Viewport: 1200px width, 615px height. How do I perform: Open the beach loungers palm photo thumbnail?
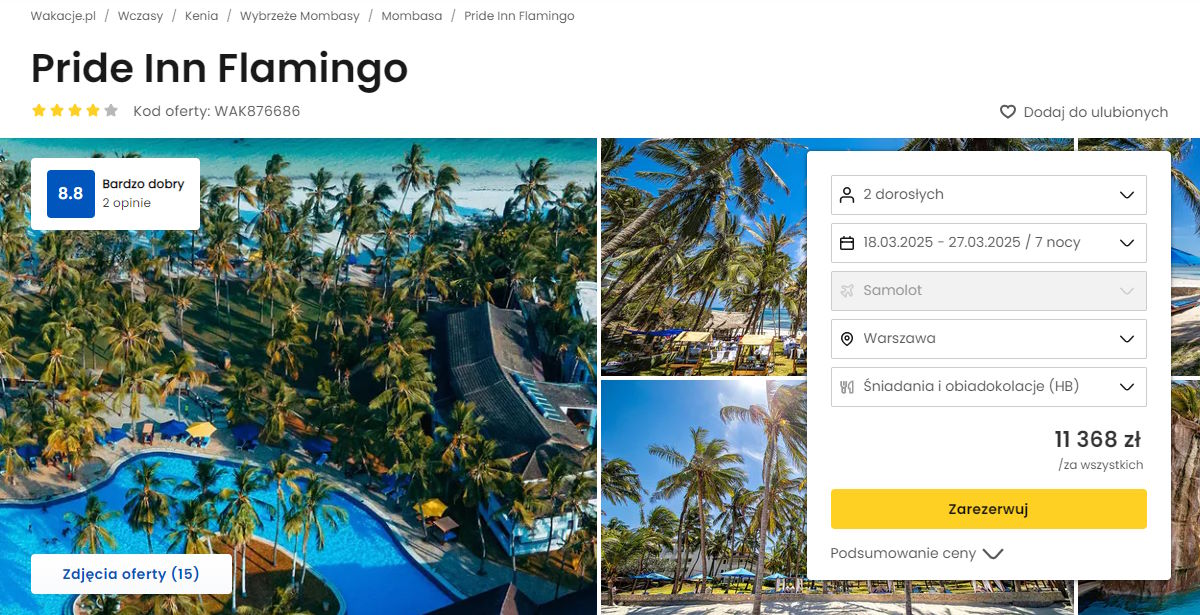pyautogui.click(x=702, y=256)
